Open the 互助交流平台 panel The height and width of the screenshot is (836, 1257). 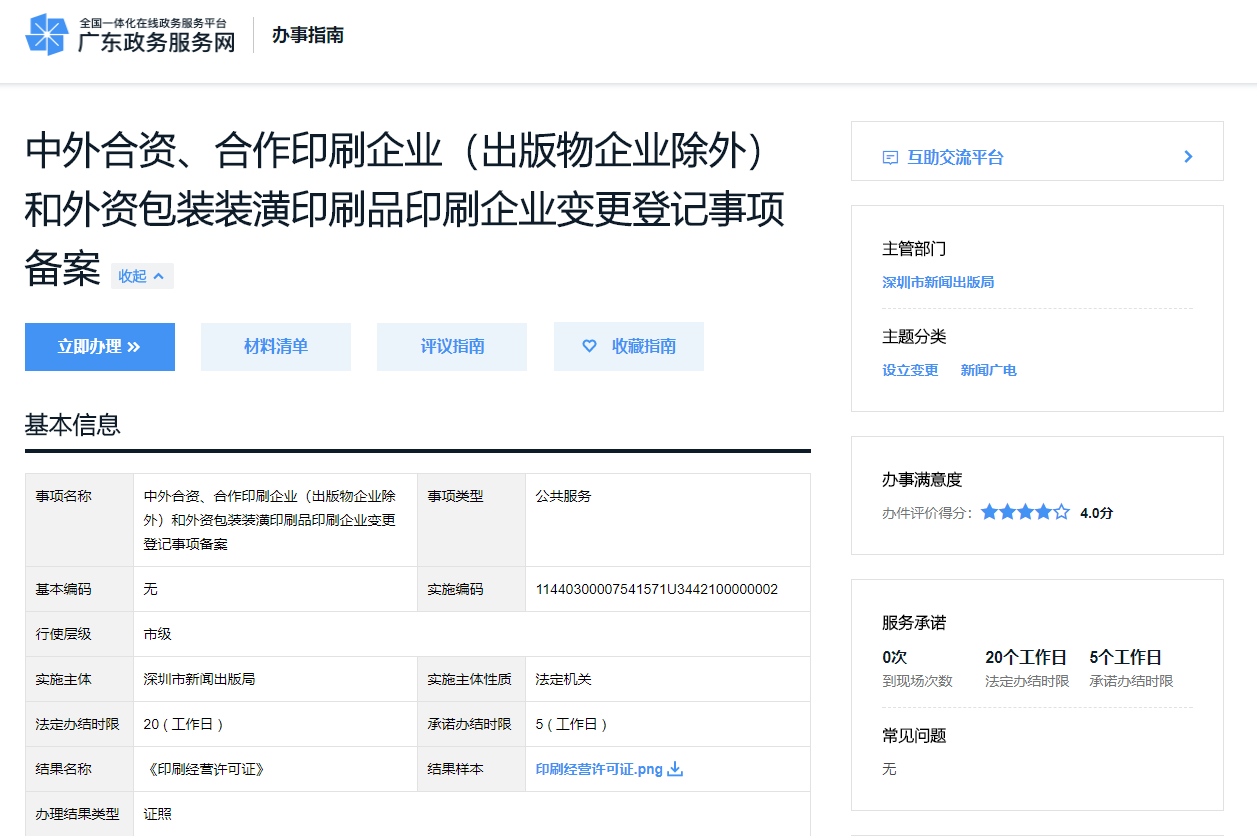tap(955, 157)
